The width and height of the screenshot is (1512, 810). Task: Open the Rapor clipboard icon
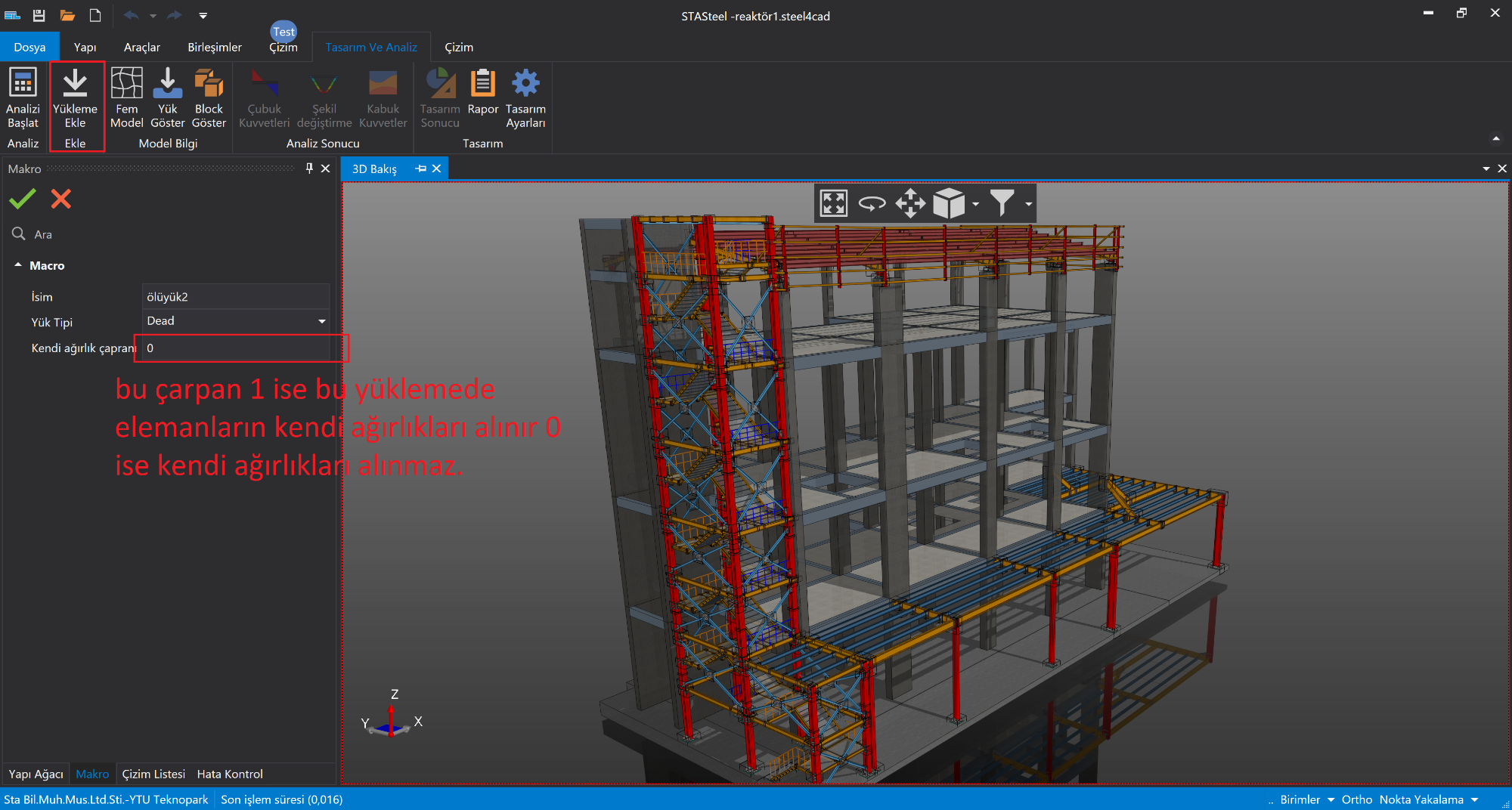(x=482, y=84)
